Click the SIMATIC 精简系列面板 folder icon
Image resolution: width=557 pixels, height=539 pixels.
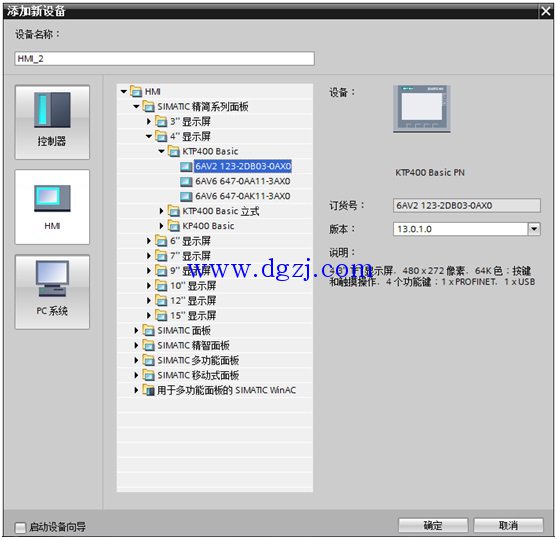point(148,106)
